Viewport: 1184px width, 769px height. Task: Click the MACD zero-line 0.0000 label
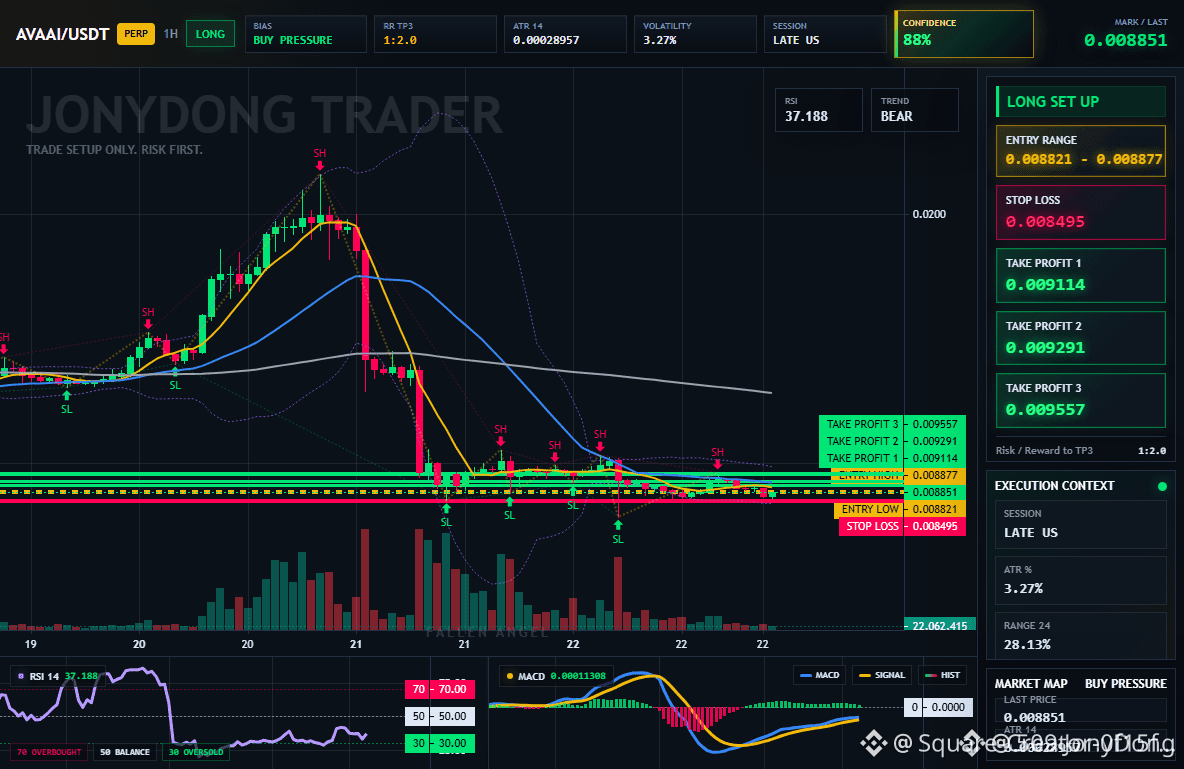tap(937, 707)
